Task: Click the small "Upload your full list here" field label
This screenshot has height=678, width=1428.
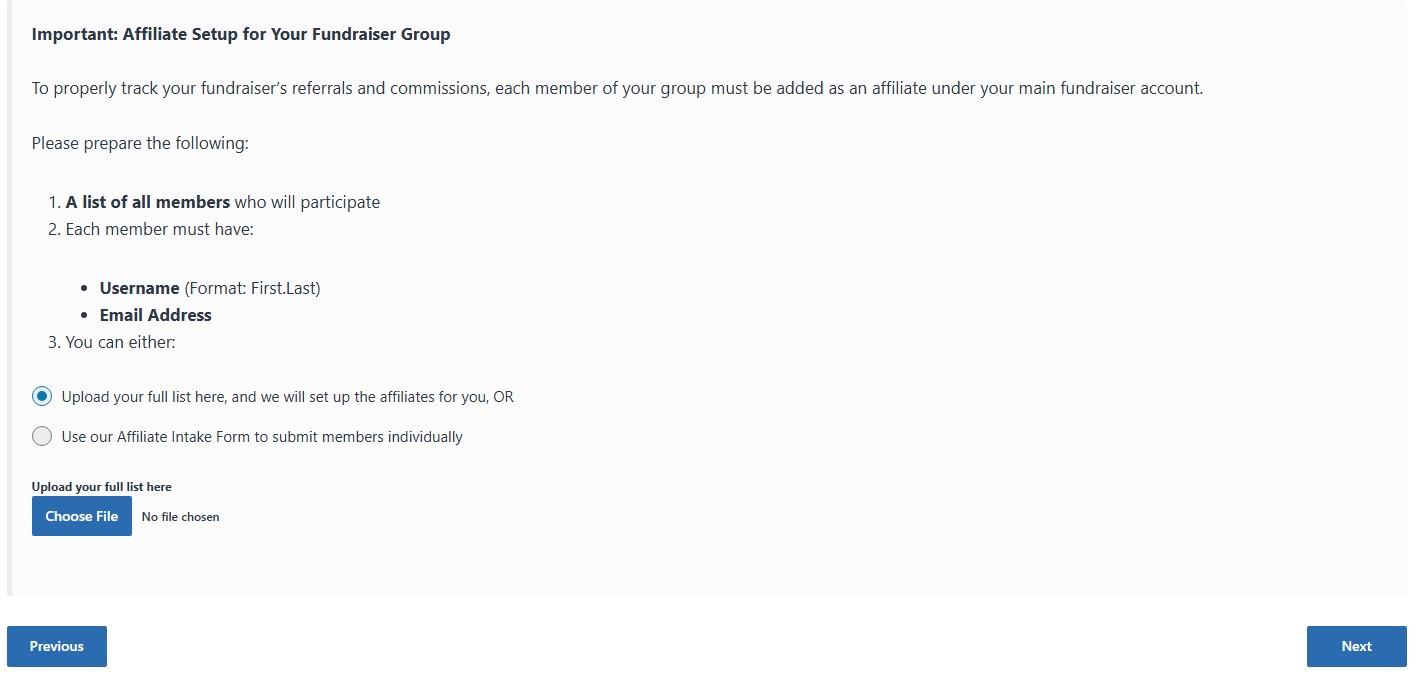Action: 101,487
